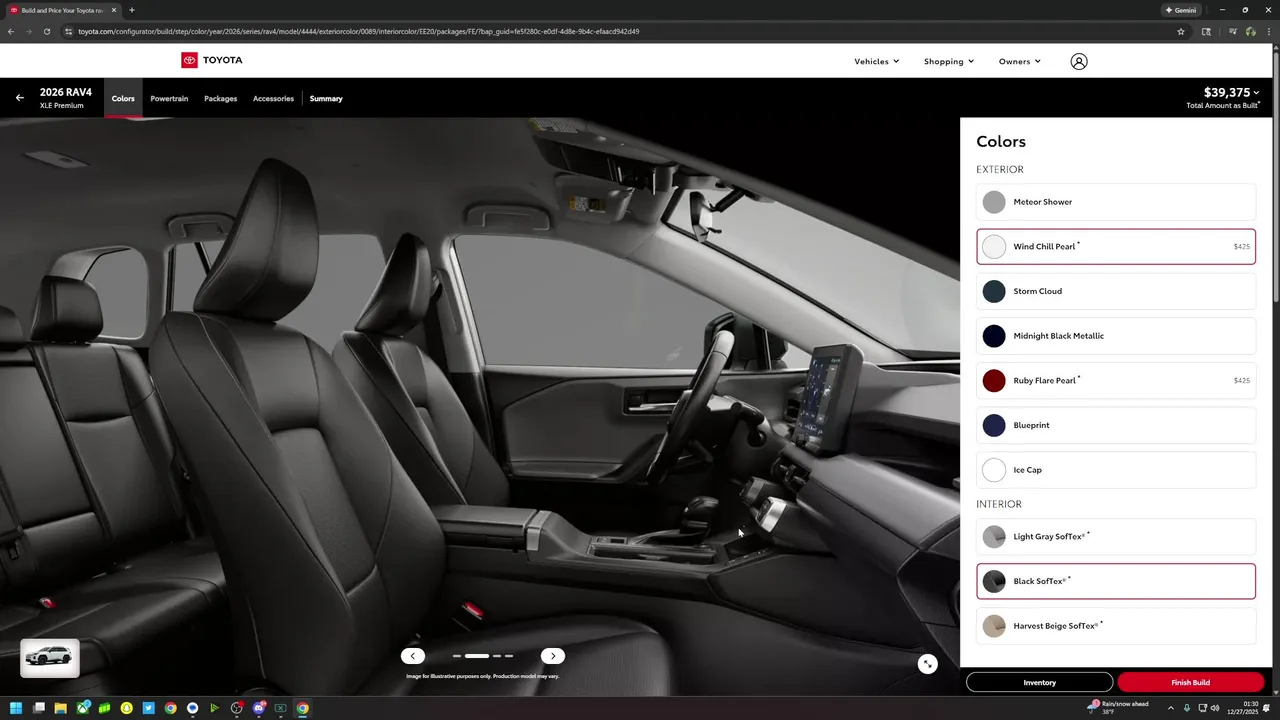Open the Summary step
1280x720 pixels.
click(326, 98)
